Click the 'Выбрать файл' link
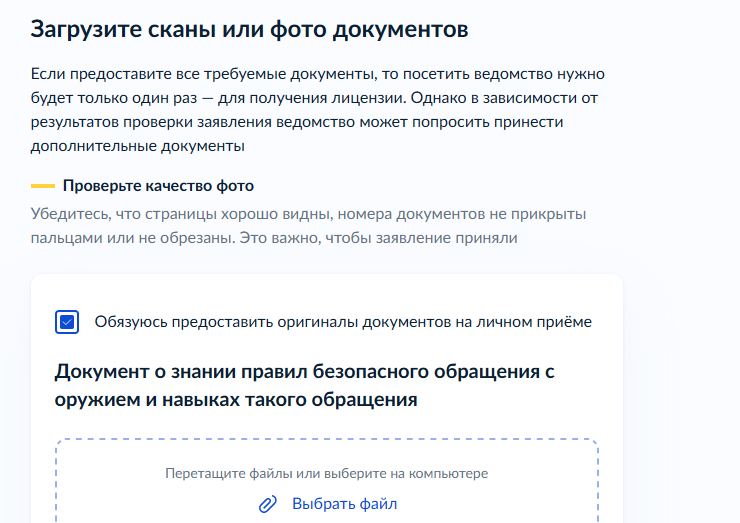This screenshot has width=740, height=523. click(345, 504)
